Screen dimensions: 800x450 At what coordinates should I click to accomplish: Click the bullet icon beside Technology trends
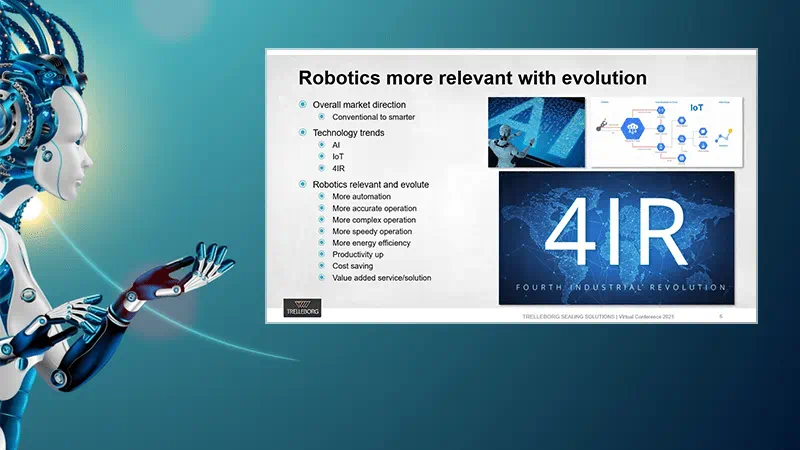pos(303,132)
